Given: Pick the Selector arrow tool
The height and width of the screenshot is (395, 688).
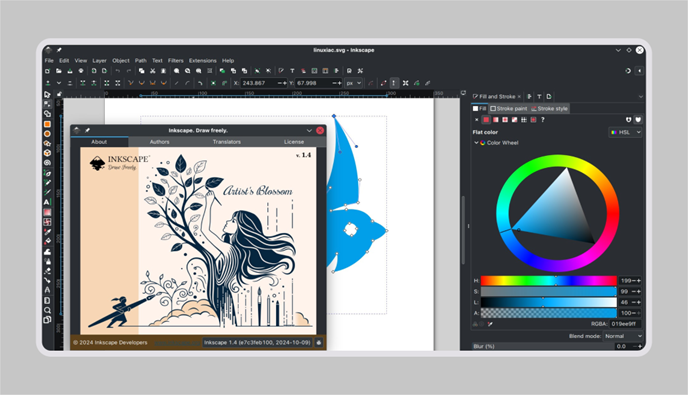Looking at the screenshot, I should (47, 94).
